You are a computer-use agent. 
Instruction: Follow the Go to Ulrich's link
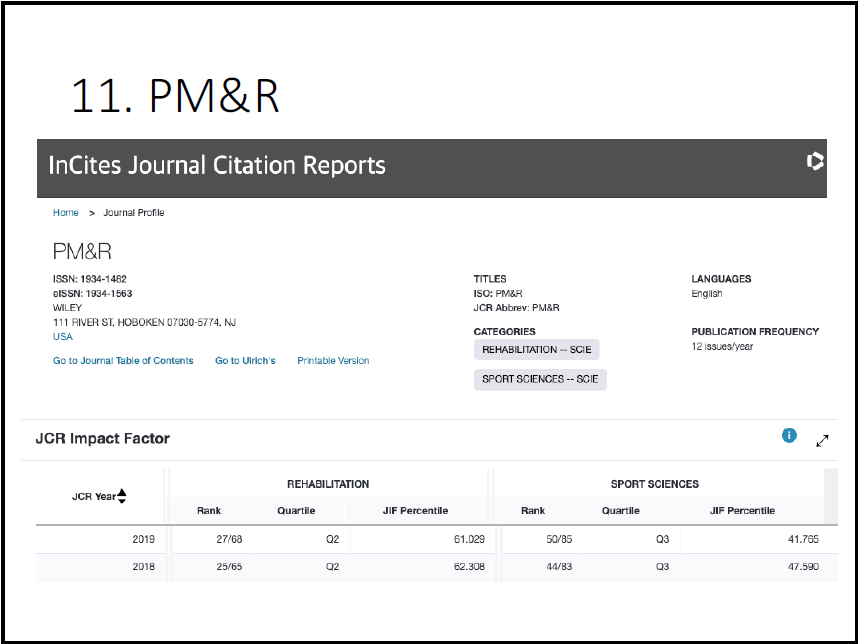[x=245, y=361]
